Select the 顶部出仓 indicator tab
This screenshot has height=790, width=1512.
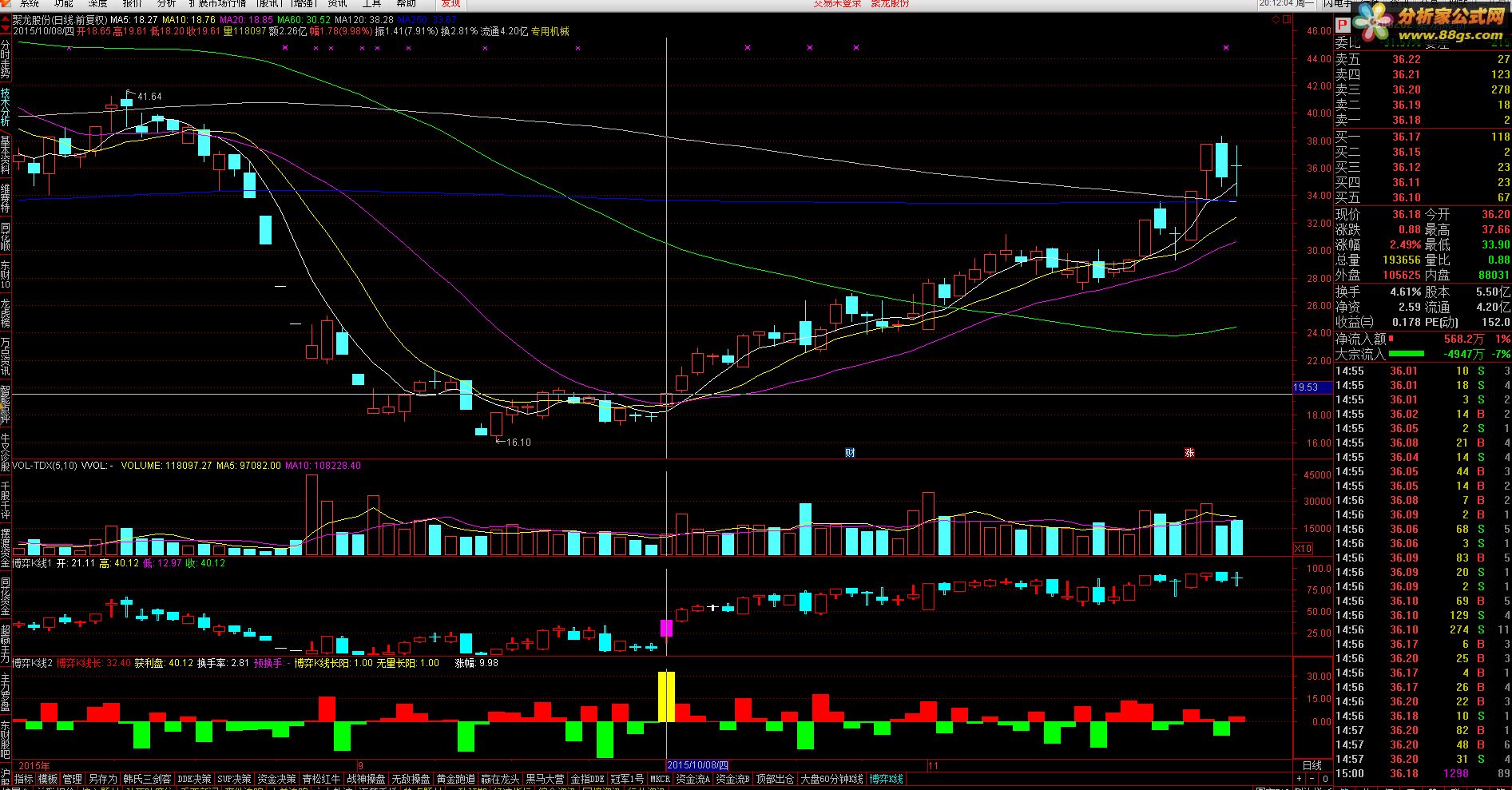coord(775,779)
